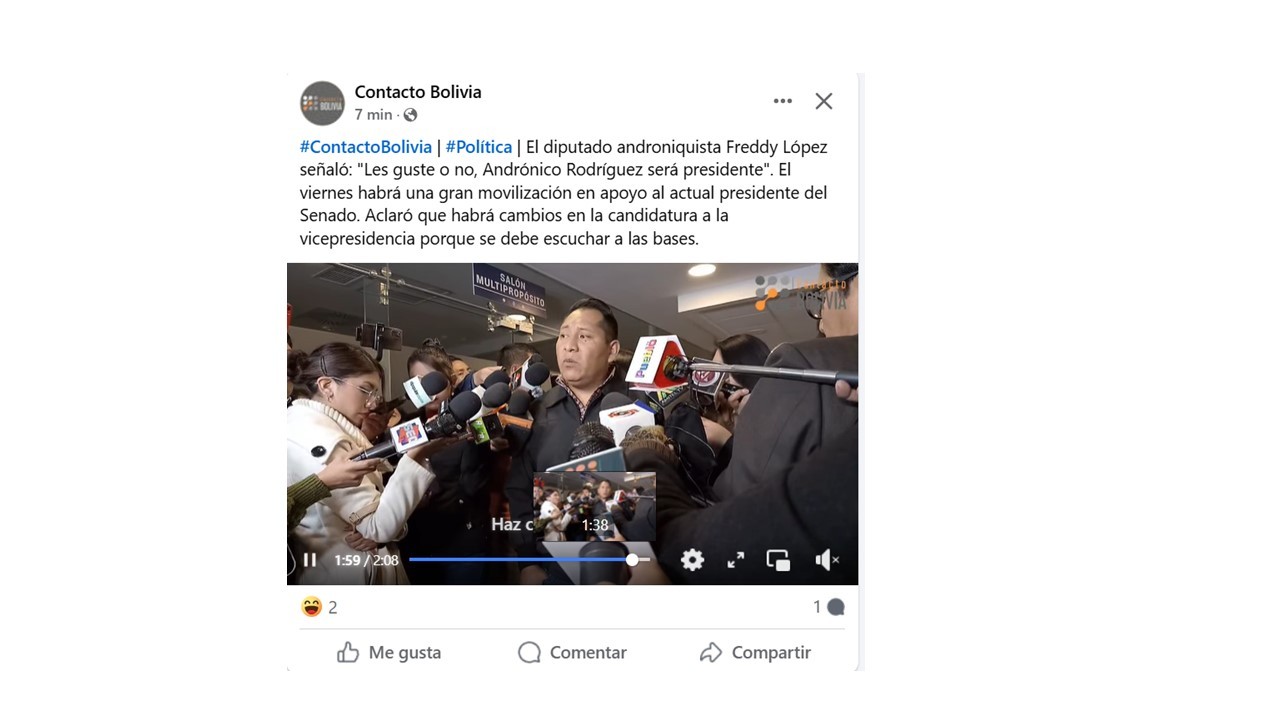1280x720 pixels.
Task: Seek using video progress slider knob
Action: click(632, 560)
